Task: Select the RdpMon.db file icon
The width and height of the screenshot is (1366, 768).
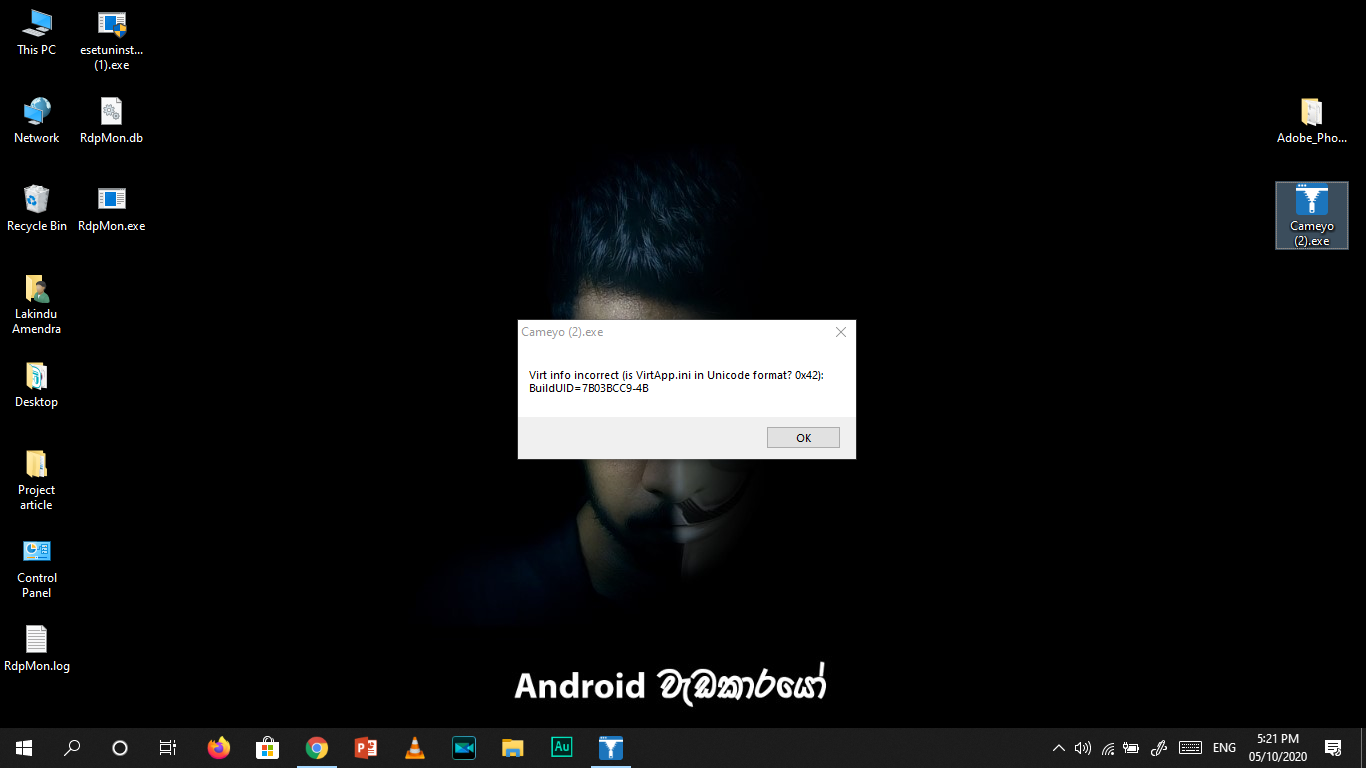Action: pos(111,121)
